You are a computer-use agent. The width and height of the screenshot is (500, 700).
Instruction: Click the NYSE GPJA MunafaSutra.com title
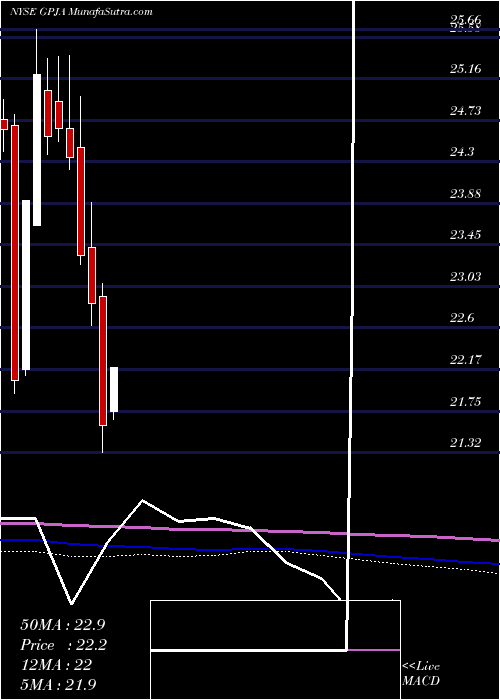(x=81, y=12)
